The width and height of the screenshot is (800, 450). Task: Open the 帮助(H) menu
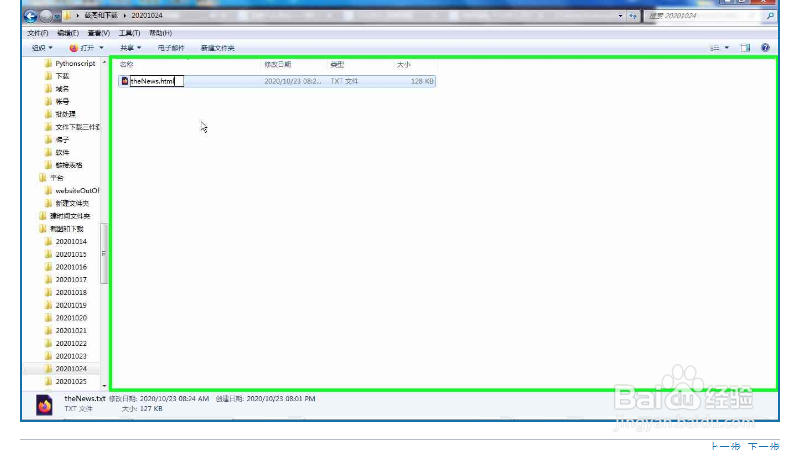point(160,33)
